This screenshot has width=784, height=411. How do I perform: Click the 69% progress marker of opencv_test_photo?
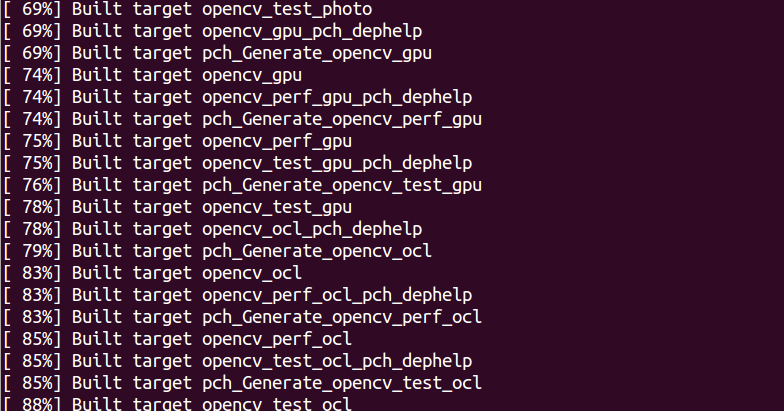point(32,10)
